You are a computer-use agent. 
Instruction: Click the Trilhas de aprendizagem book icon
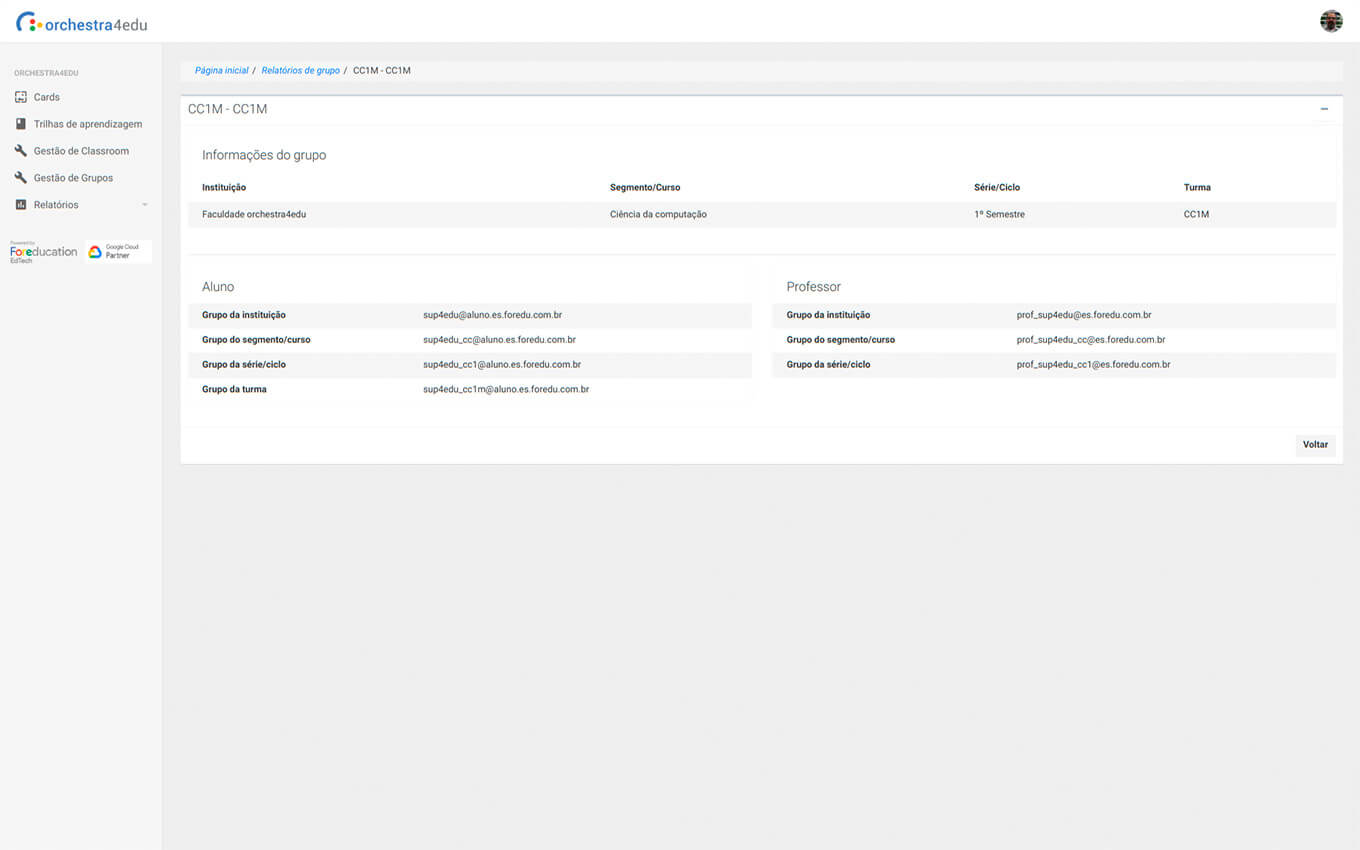pyautogui.click(x=21, y=124)
